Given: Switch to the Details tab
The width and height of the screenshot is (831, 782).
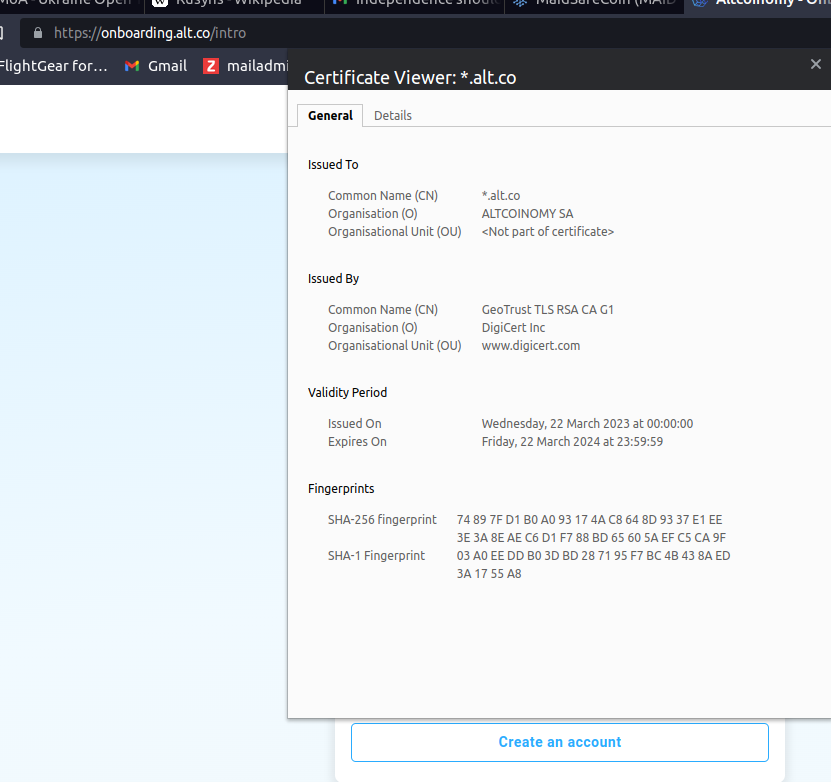Looking at the screenshot, I should [x=393, y=115].
